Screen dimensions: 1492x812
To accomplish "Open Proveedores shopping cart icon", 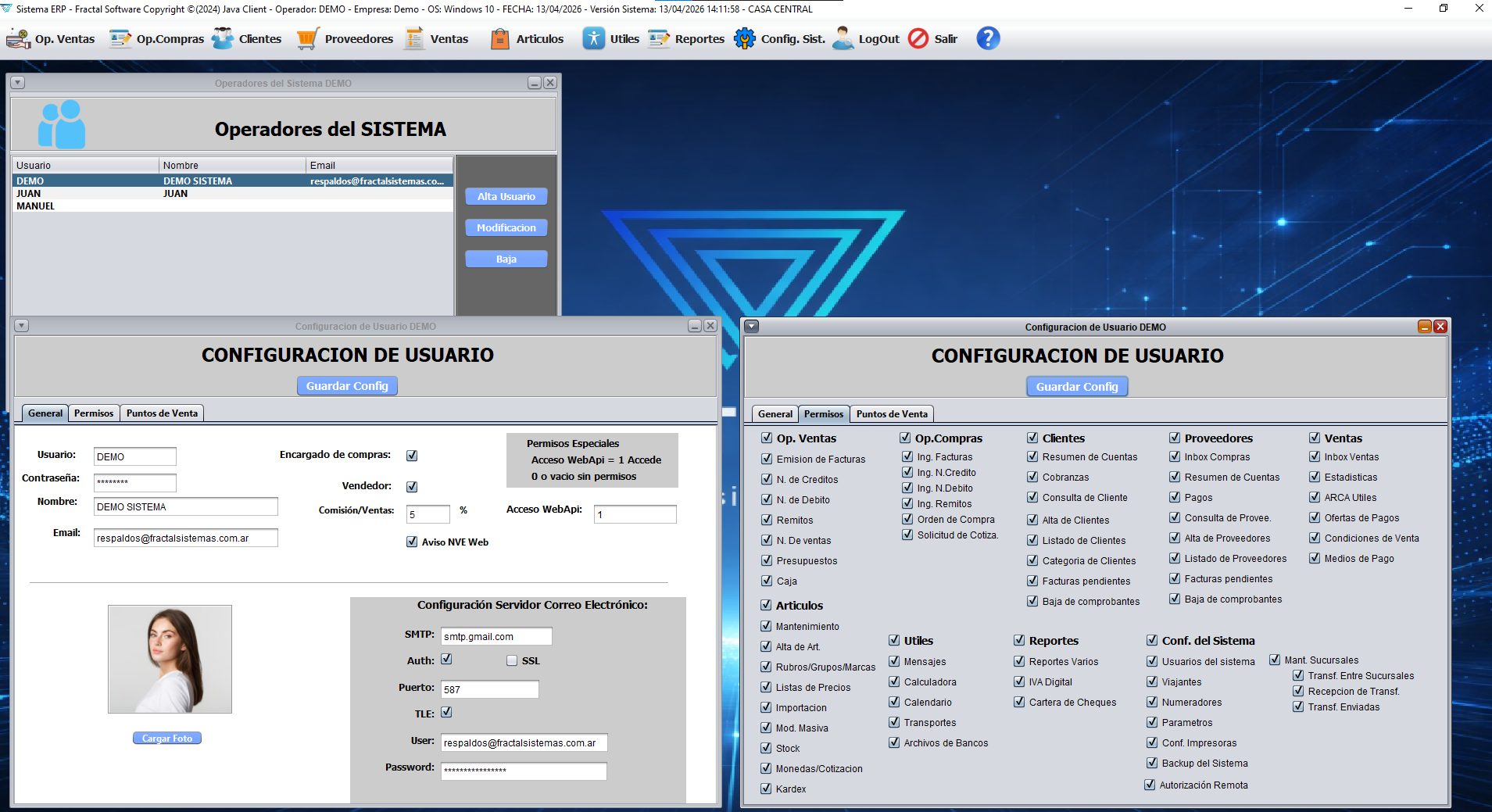I will click(x=308, y=38).
